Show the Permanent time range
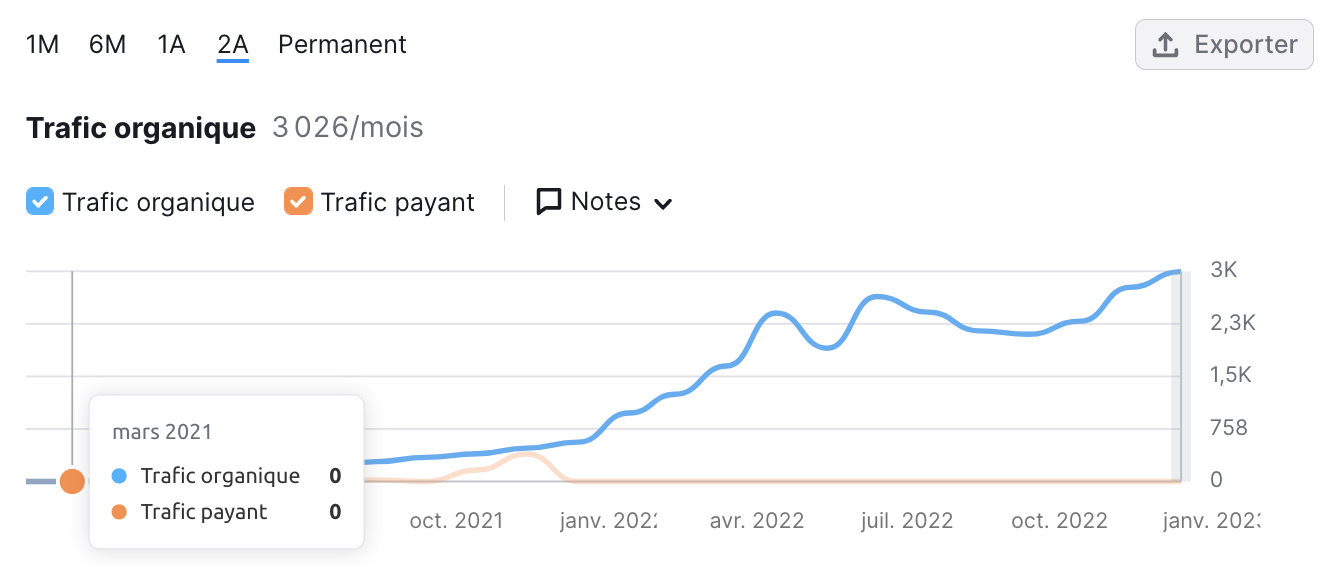 [342, 45]
